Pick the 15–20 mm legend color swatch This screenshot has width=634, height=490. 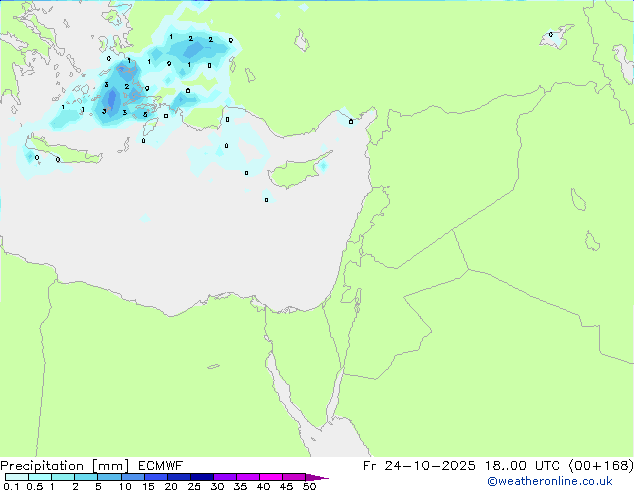click(155, 477)
